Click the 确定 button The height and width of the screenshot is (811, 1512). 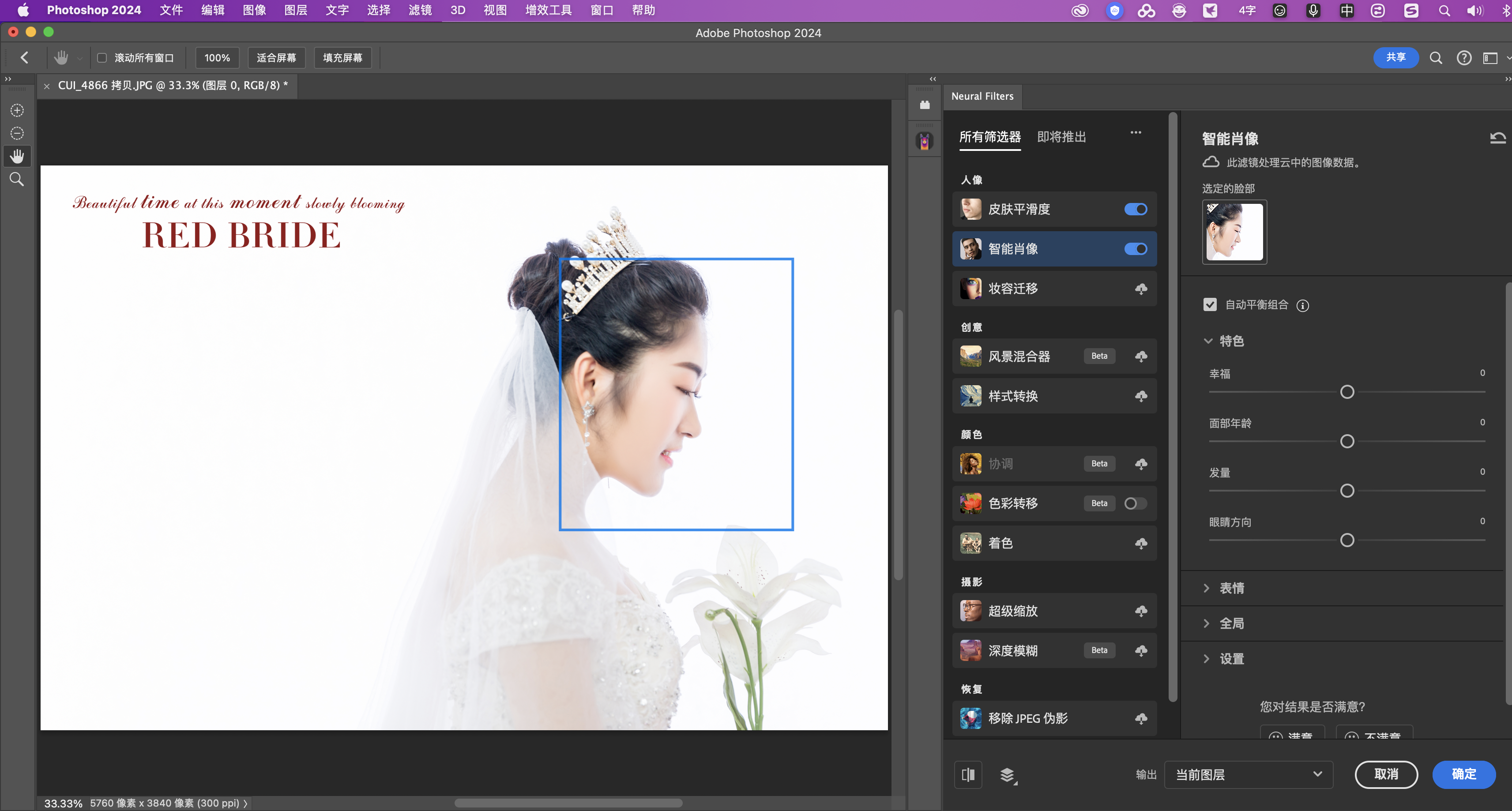tap(1463, 775)
